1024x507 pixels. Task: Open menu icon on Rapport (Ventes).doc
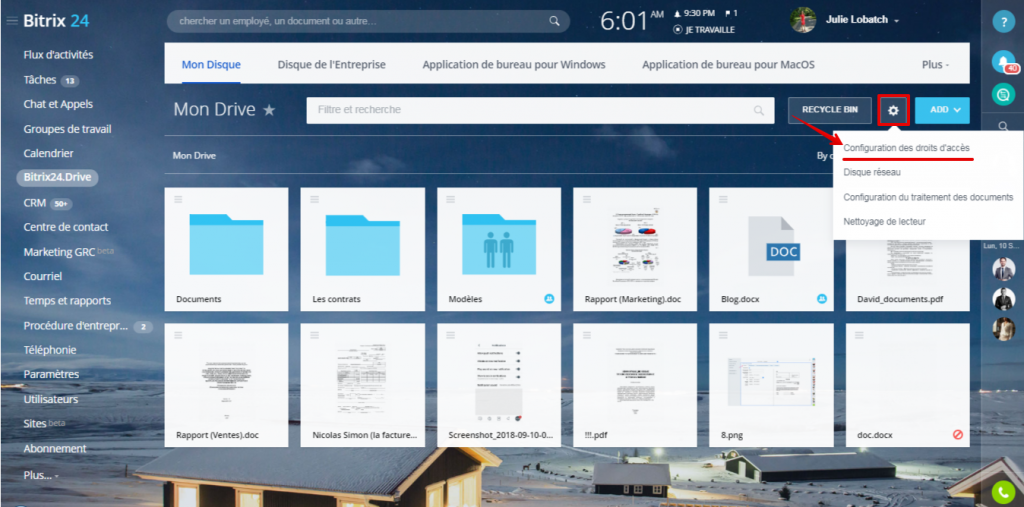click(178, 335)
